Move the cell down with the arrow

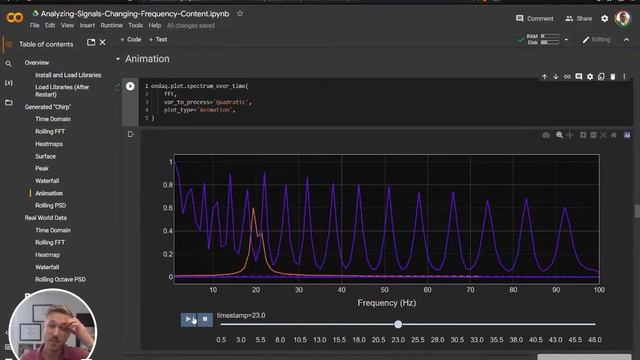556,76
